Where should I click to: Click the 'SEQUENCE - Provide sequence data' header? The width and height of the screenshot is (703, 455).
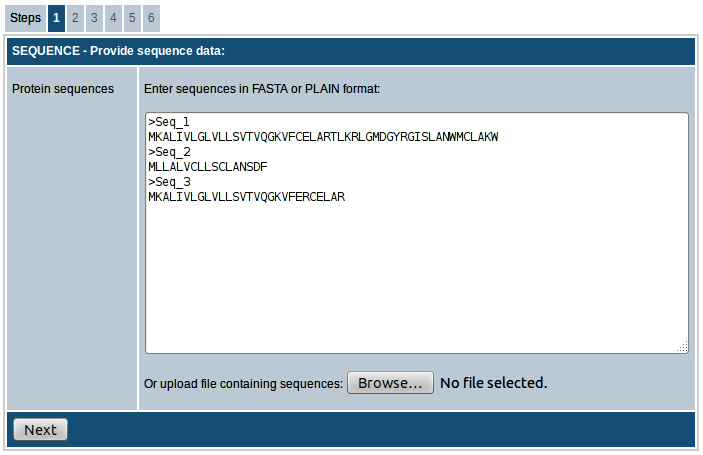[119, 51]
